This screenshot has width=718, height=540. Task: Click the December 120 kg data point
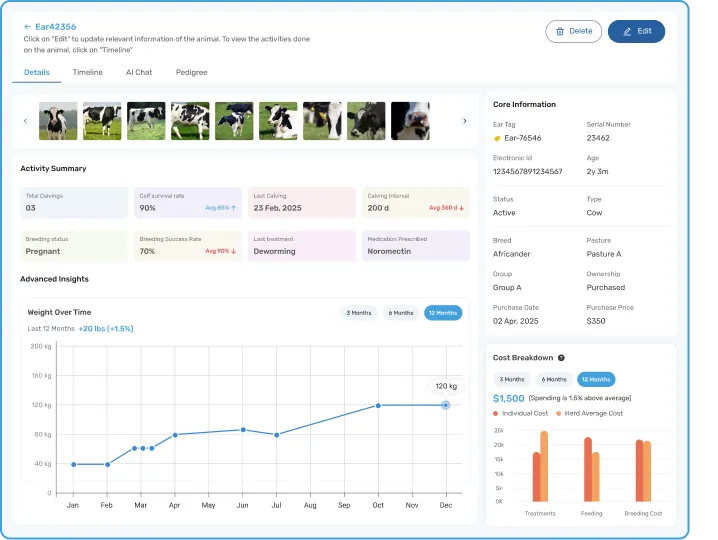tap(446, 405)
